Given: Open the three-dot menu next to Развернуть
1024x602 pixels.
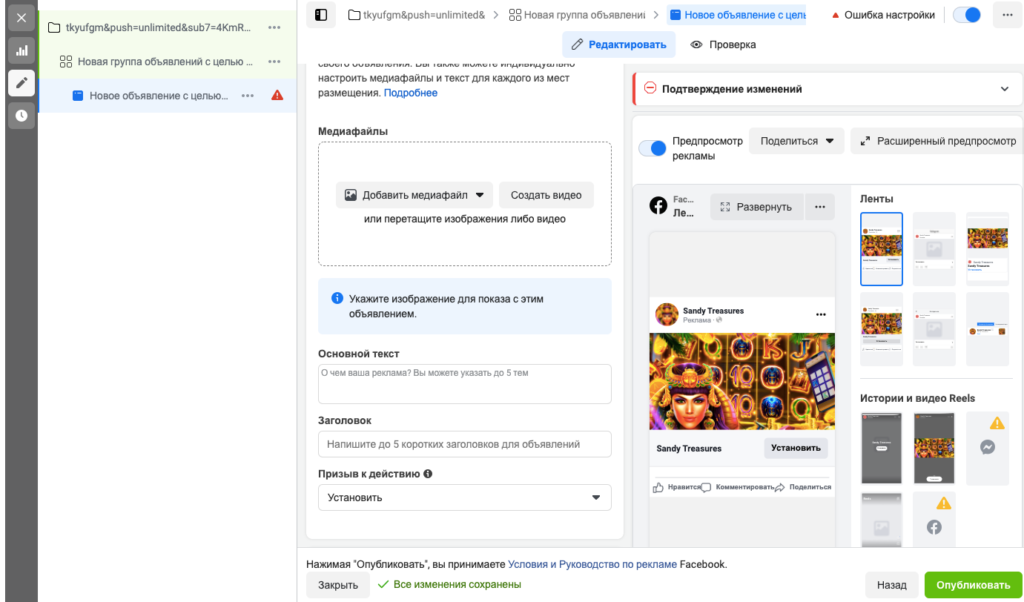Looking at the screenshot, I should pyautogui.click(x=820, y=207).
